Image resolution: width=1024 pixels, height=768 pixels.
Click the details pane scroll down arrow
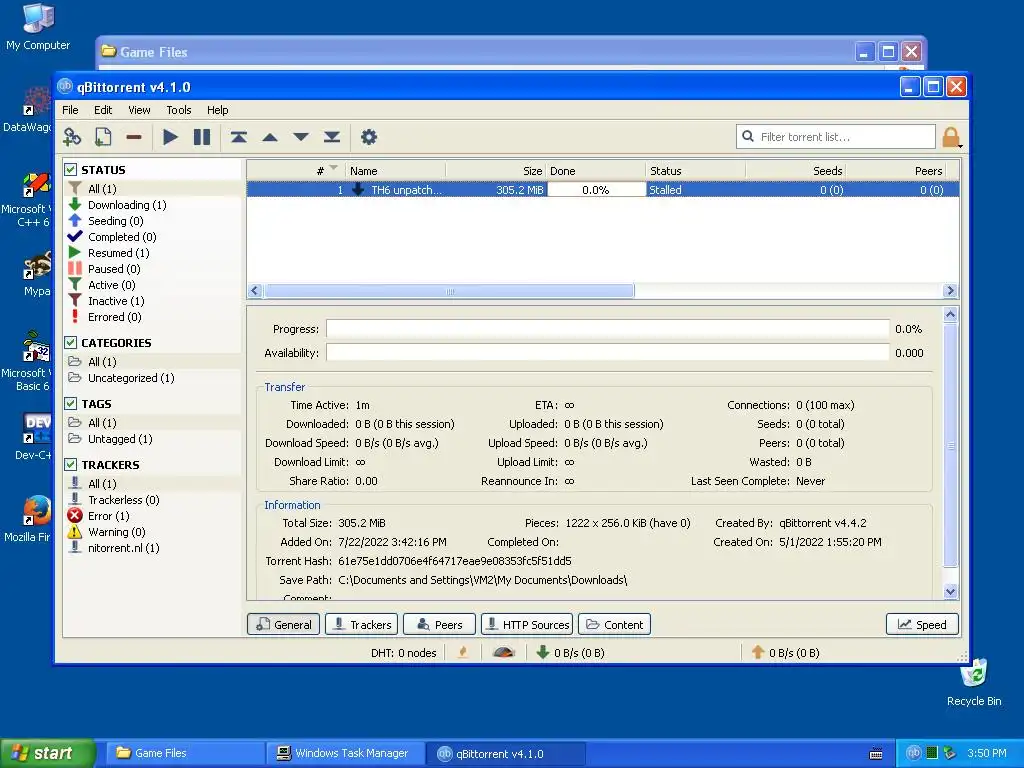pos(950,591)
